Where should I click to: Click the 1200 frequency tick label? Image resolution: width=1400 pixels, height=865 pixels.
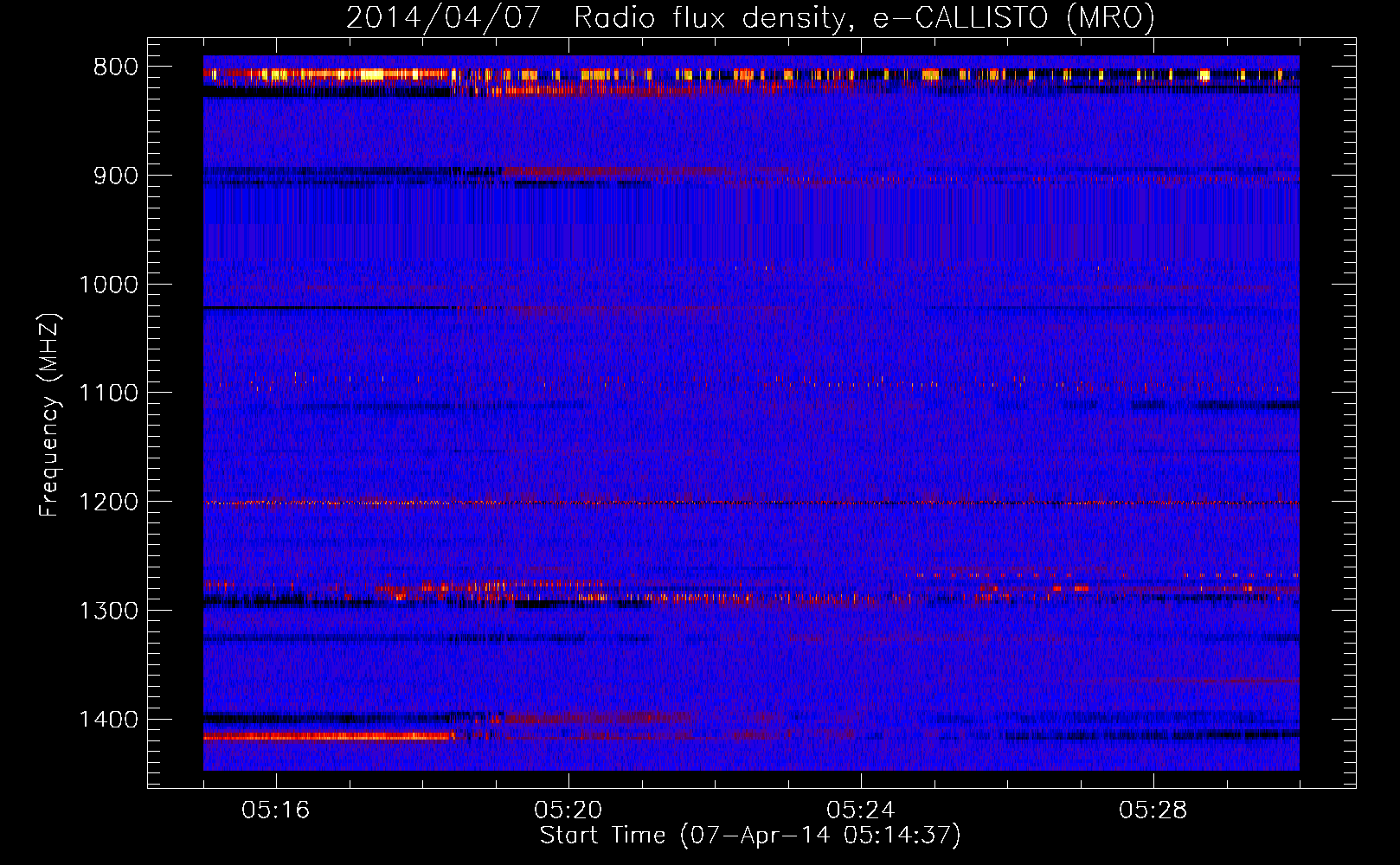coord(108,502)
